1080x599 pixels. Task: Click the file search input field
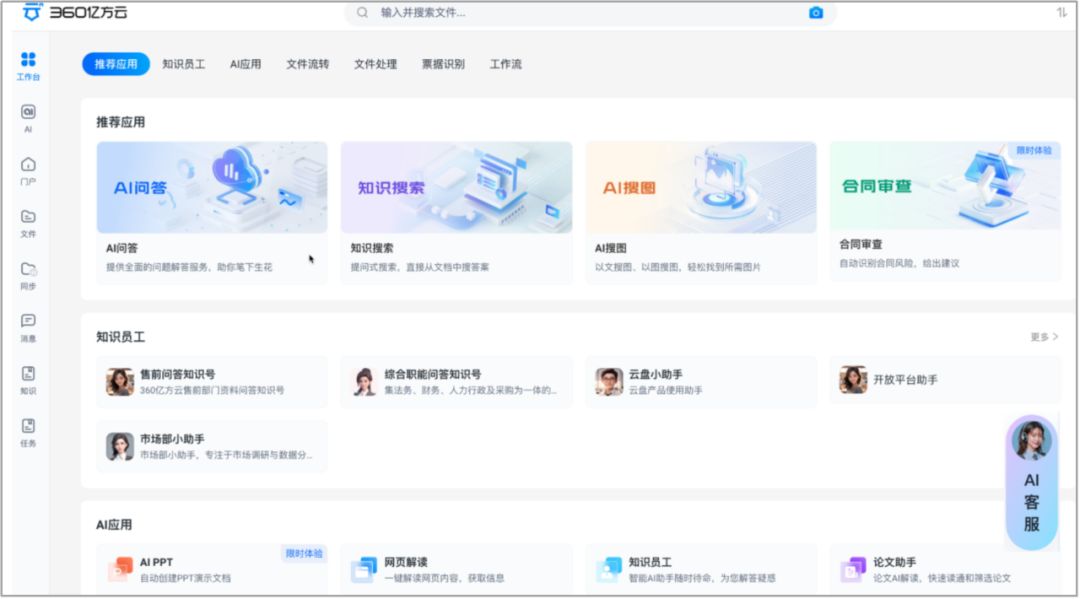tap(590, 12)
